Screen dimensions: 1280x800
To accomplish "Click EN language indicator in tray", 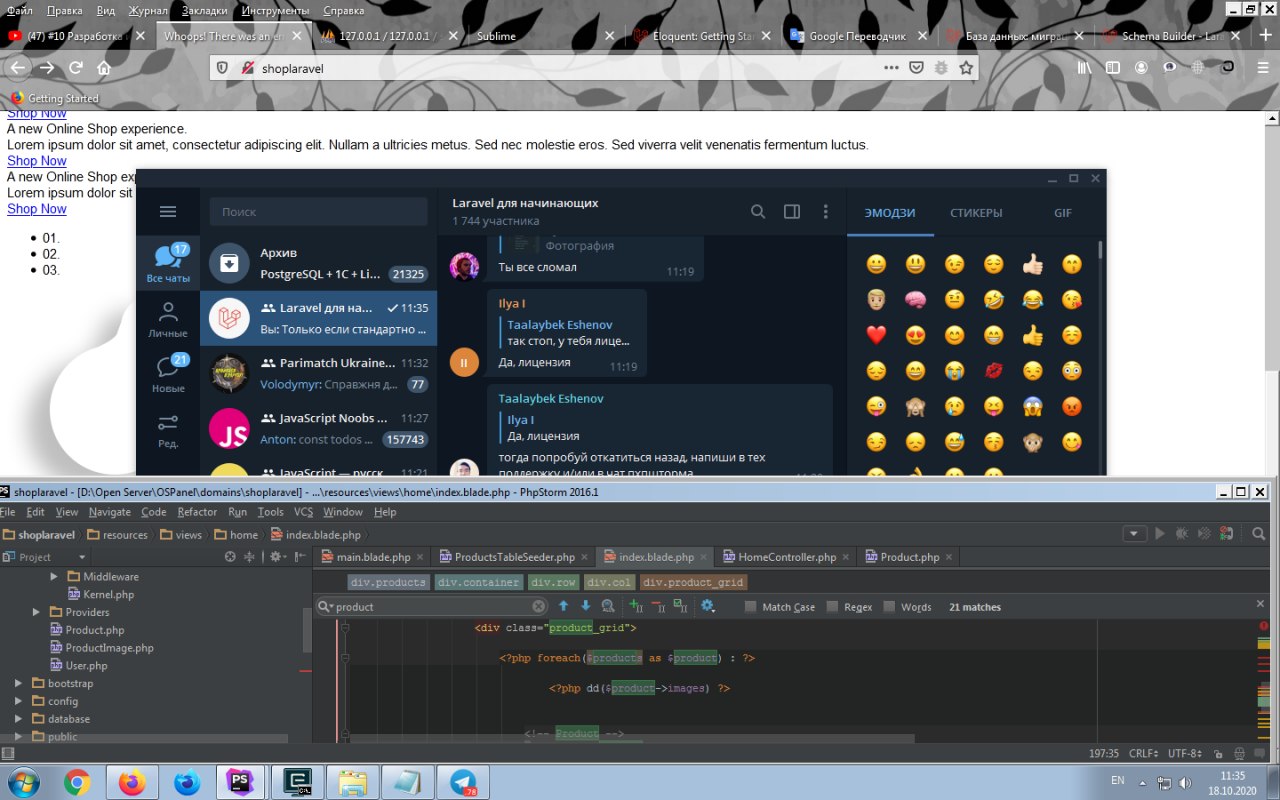I will (1117, 780).
